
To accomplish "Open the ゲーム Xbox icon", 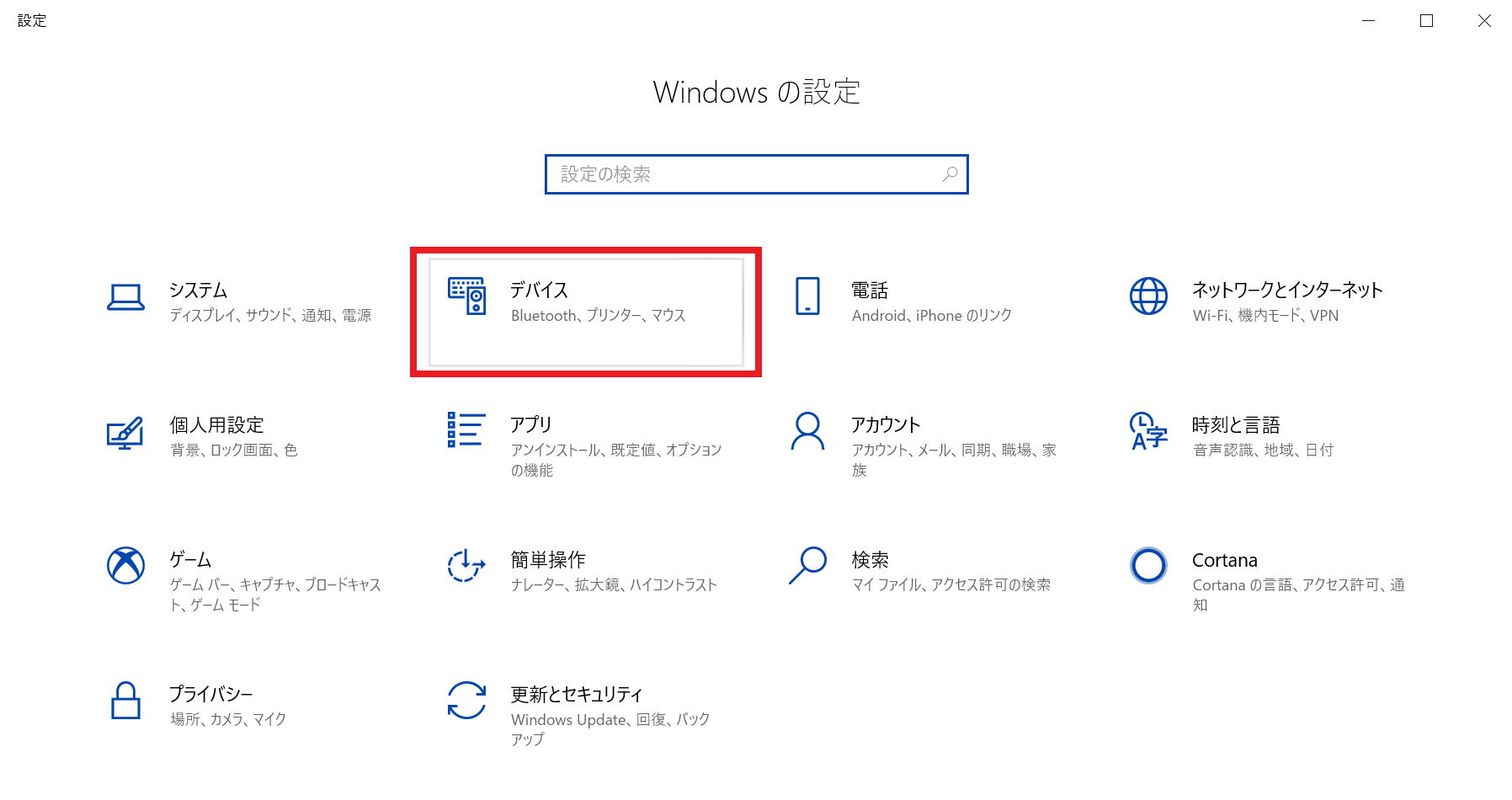I will pos(125,565).
